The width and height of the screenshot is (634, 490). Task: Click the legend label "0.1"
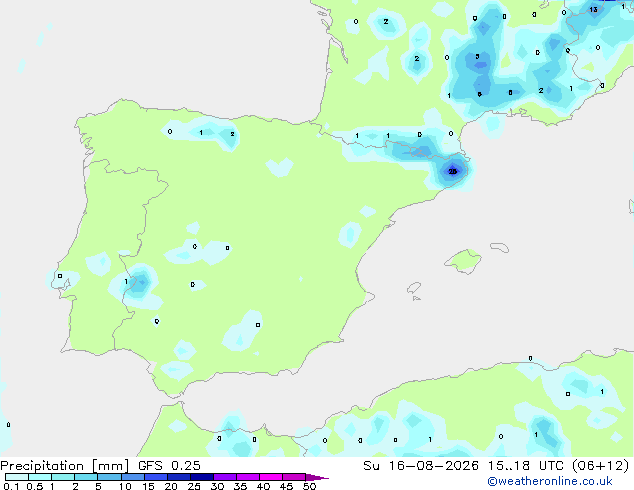[11, 486]
